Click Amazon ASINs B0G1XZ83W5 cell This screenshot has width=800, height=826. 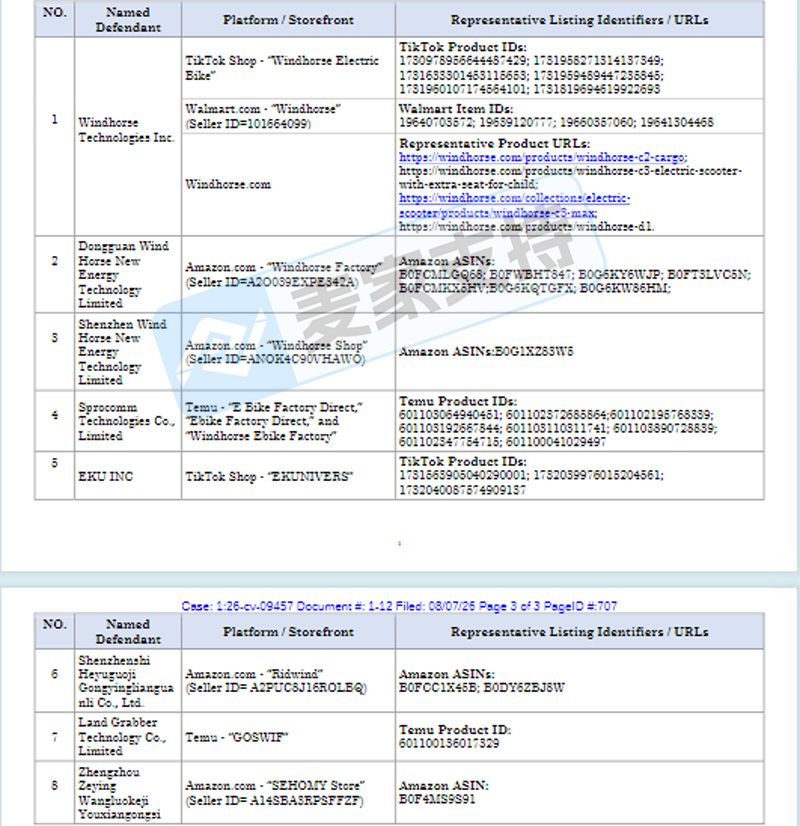[x=579, y=352]
